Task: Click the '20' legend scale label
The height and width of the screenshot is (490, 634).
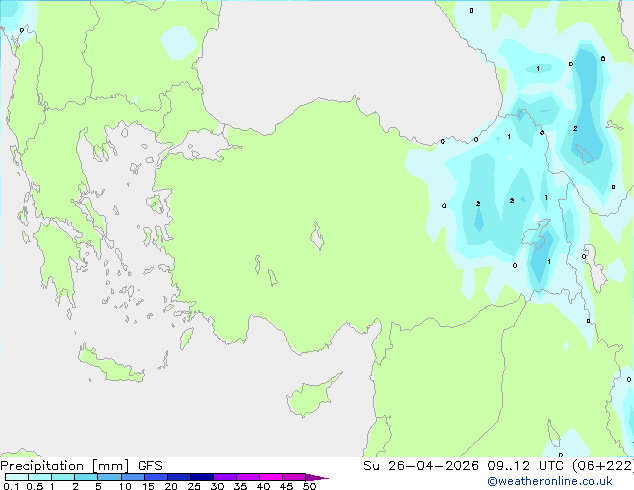Action: (171, 486)
